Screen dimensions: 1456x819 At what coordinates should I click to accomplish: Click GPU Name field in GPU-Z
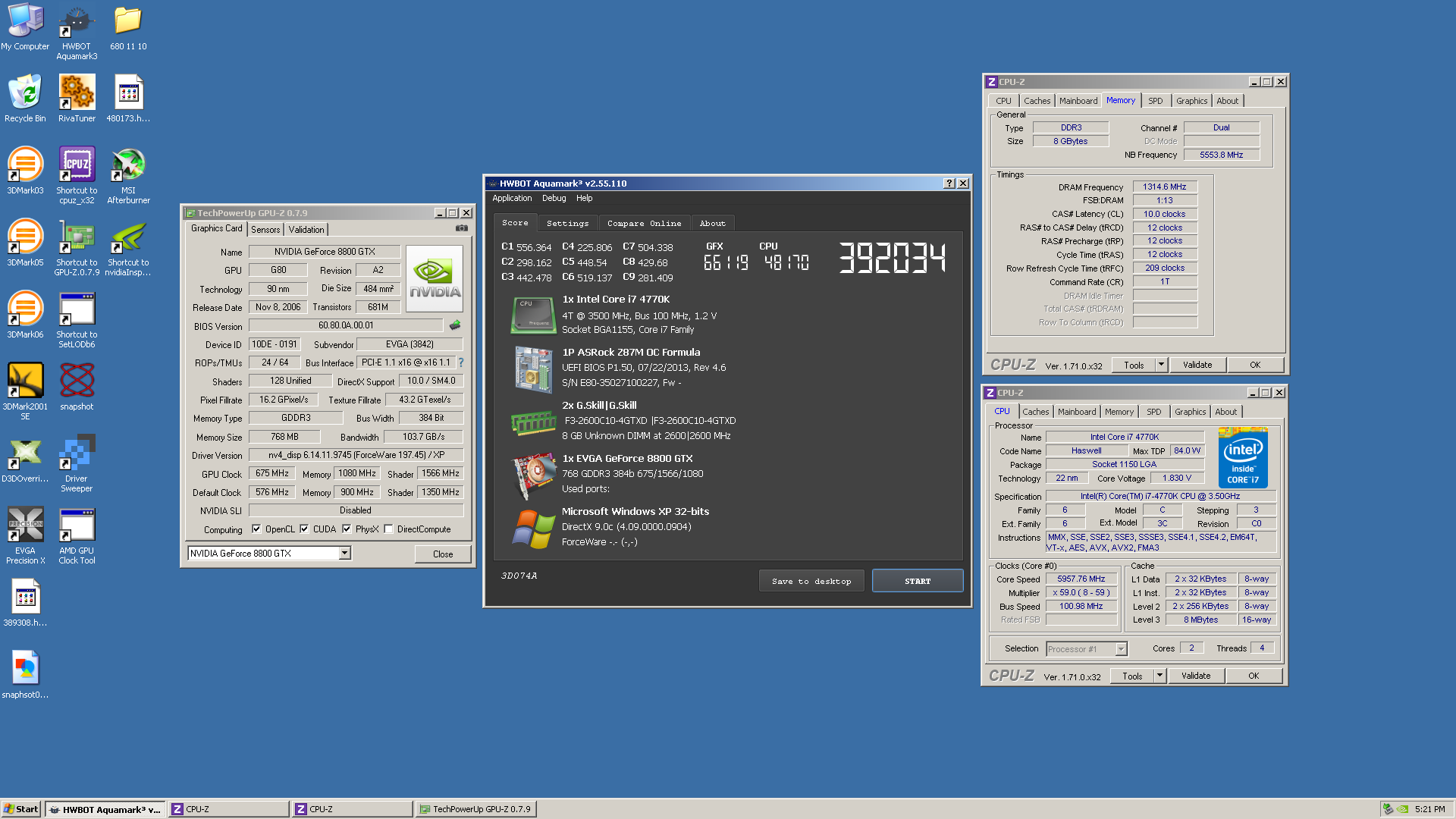(325, 252)
